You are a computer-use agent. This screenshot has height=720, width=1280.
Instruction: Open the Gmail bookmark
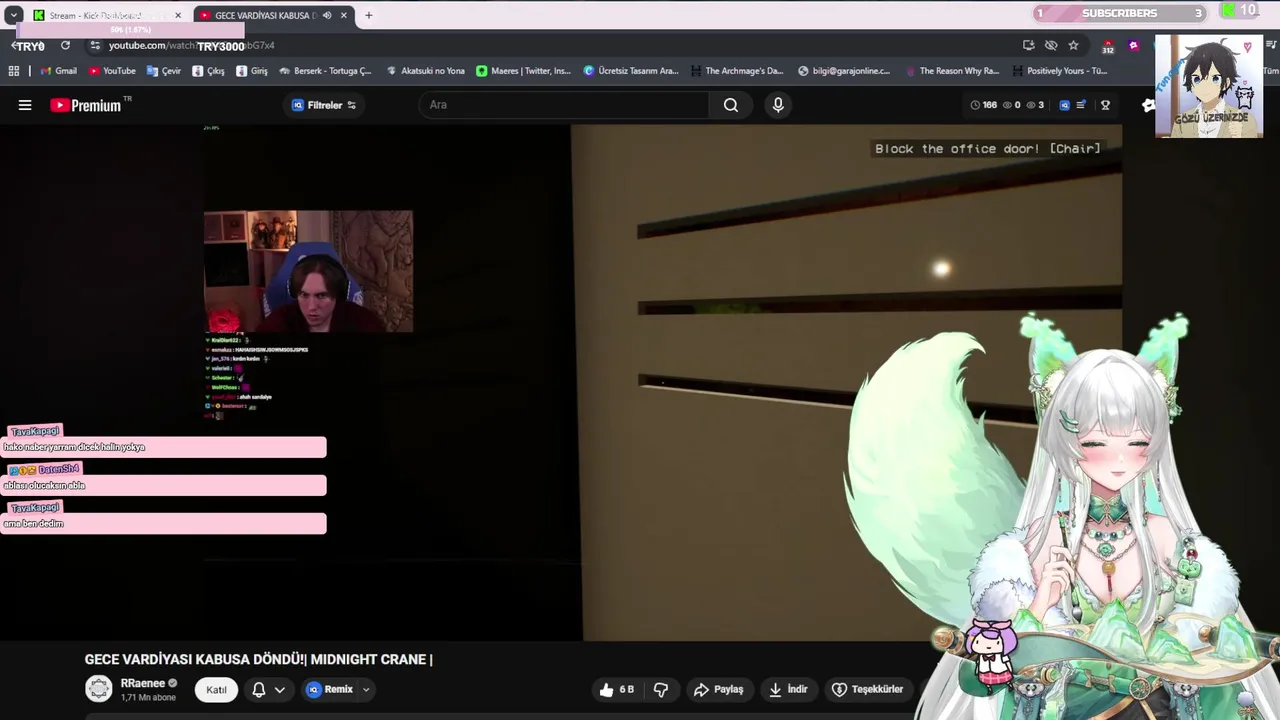58,71
